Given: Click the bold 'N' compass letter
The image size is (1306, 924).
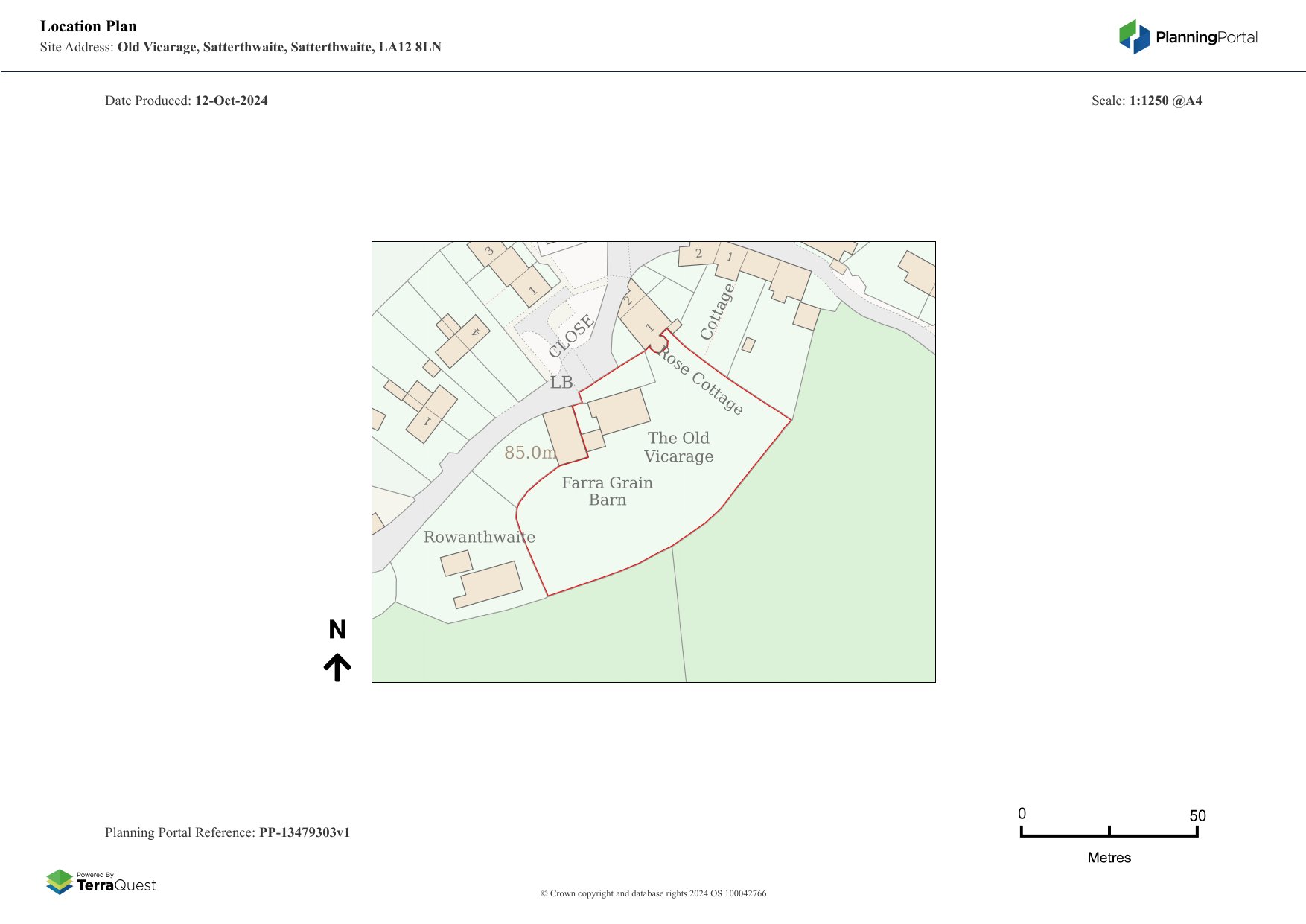Looking at the screenshot, I should [x=337, y=630].
